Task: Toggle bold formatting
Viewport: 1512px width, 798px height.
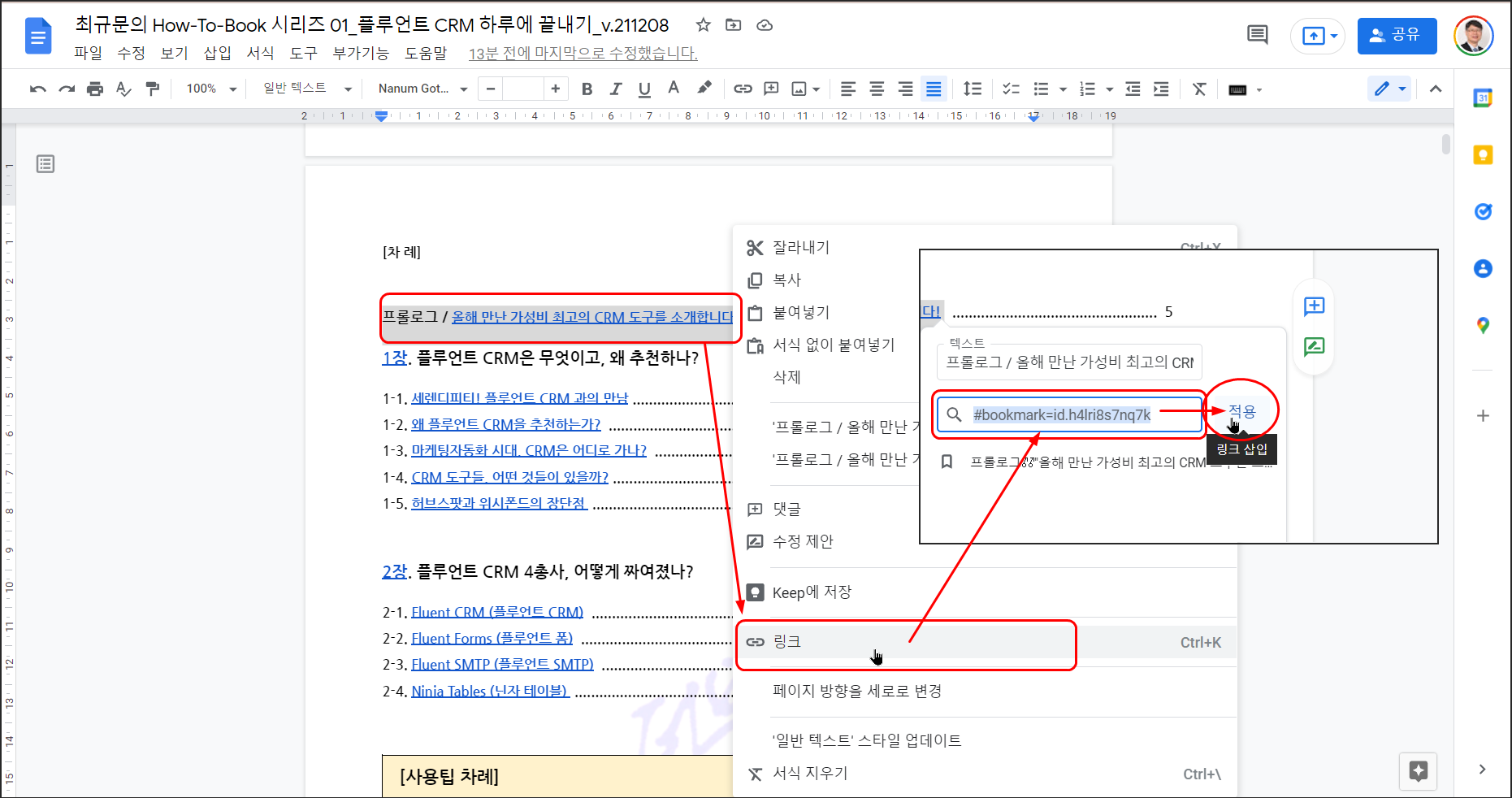Action: coord(587,89)
